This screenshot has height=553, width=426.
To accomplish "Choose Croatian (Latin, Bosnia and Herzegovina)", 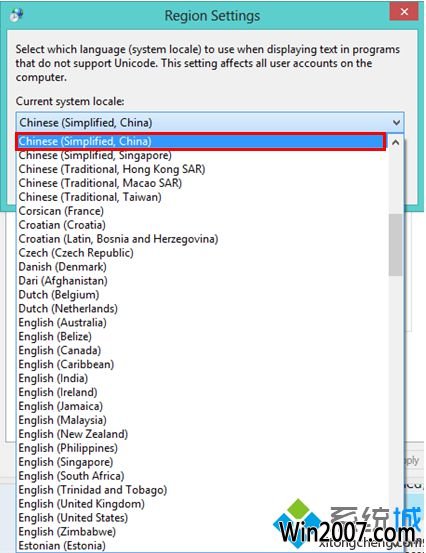I will click(201, 239).
